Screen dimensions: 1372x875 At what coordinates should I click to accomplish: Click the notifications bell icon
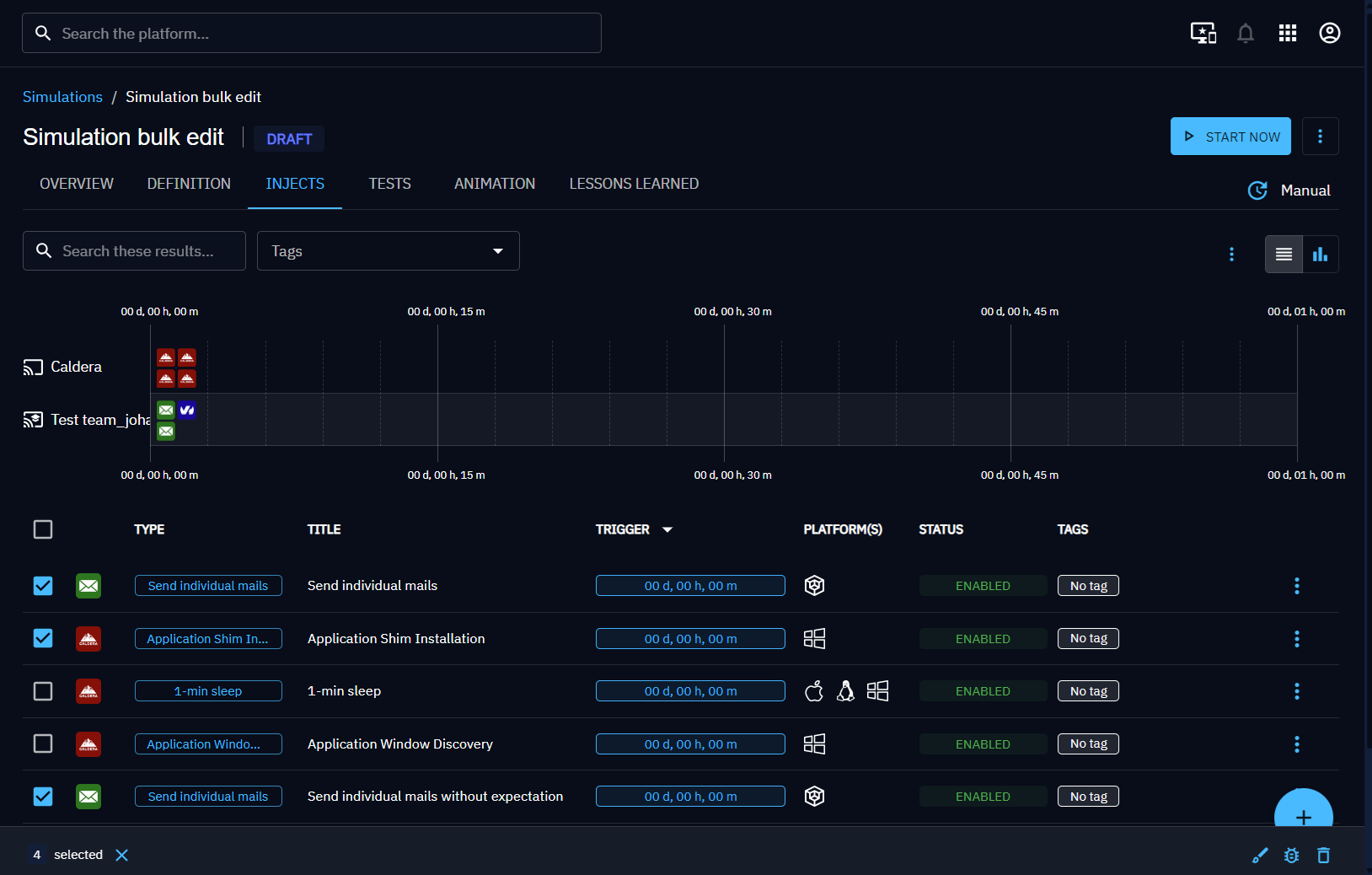(x=1245, y=34)
